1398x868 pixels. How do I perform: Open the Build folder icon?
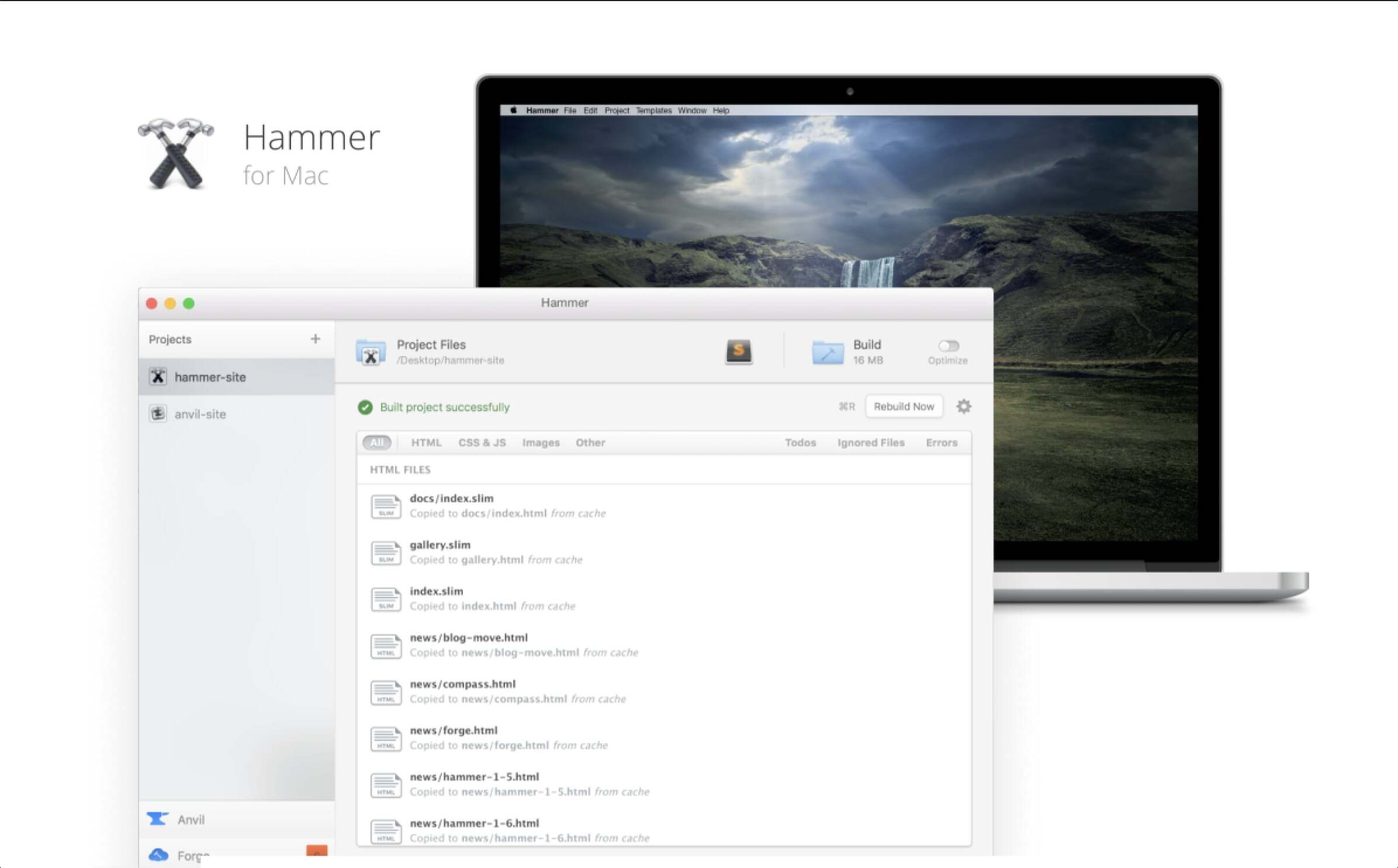(x=828, y=352)
